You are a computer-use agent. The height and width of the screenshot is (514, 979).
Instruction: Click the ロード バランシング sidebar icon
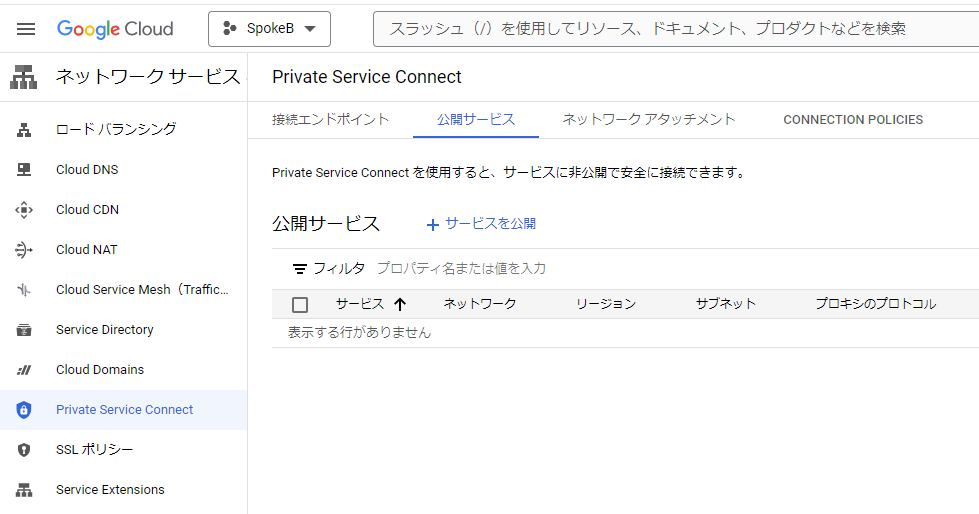(x=25, y=130)
